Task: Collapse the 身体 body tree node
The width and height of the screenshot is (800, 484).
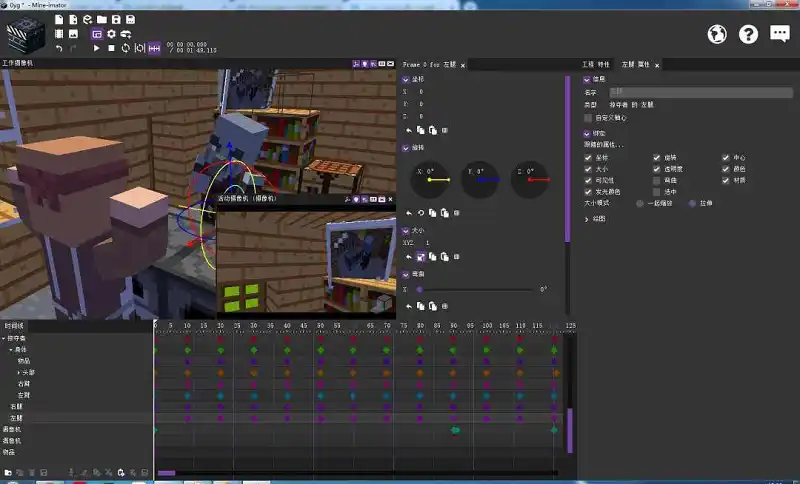Action: tap(11, 350)
